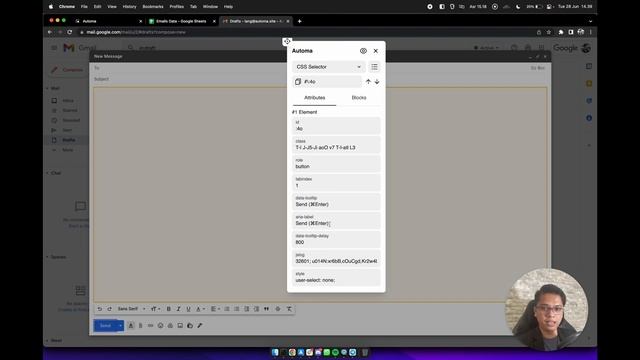640x360 pixels.
Task: Select parent element with up arrow
Action: coord(368,82)
